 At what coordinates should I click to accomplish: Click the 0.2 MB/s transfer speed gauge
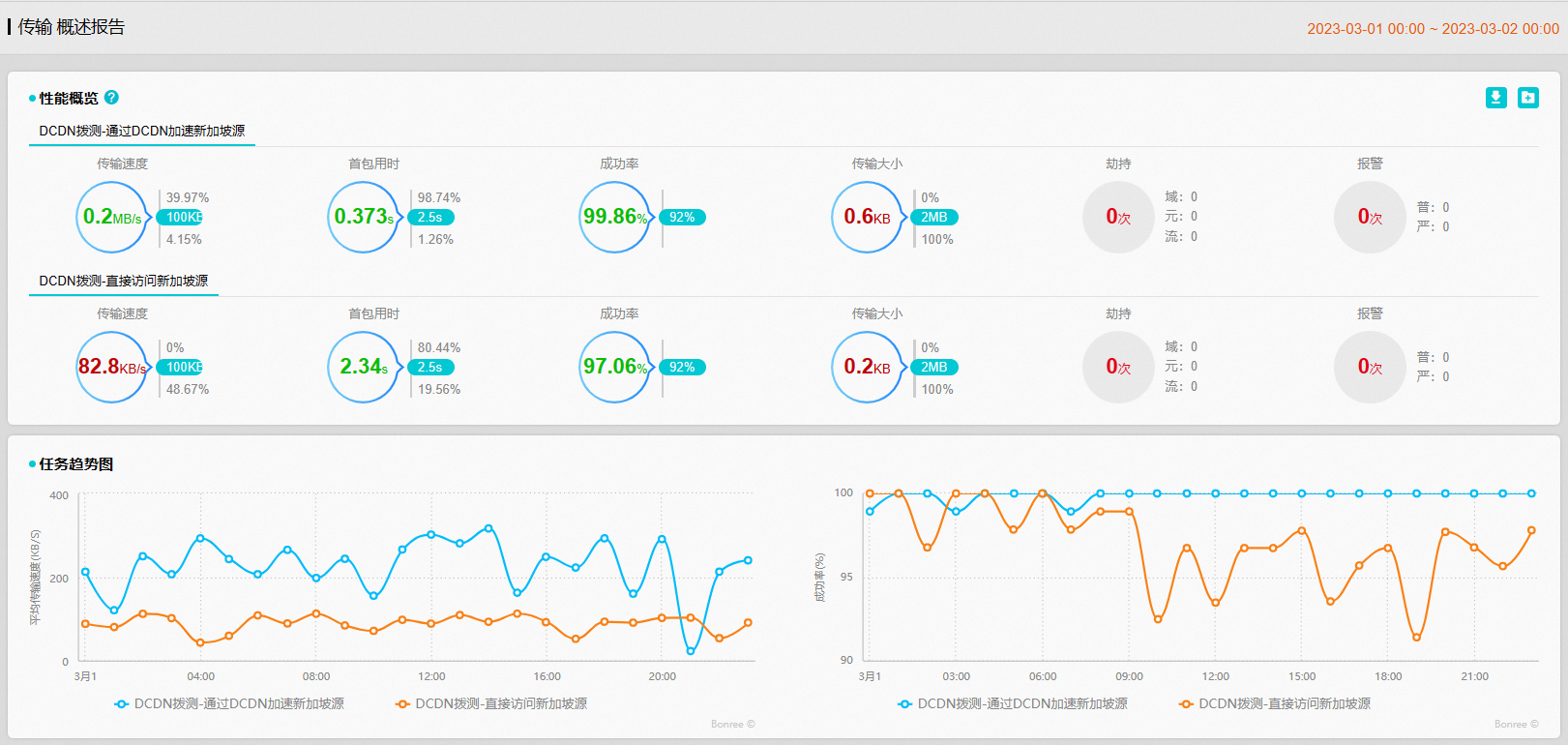pyautogui.click(x=112, y=217)
